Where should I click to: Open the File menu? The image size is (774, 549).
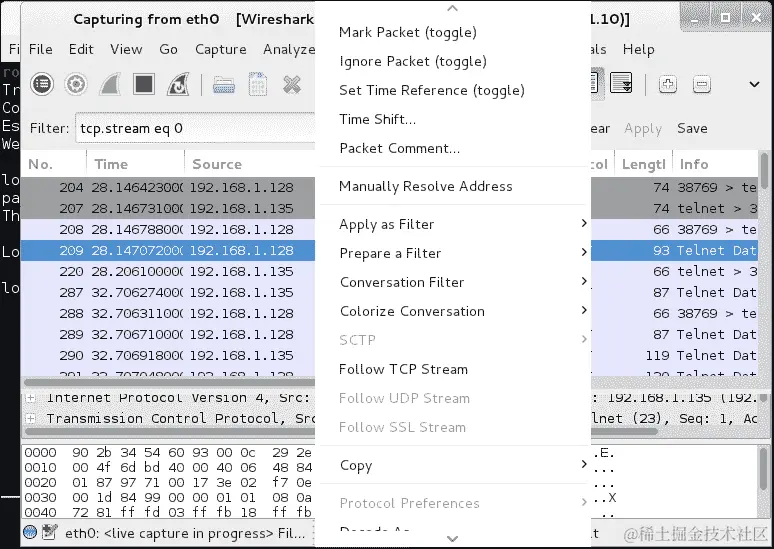click(40, 49)
